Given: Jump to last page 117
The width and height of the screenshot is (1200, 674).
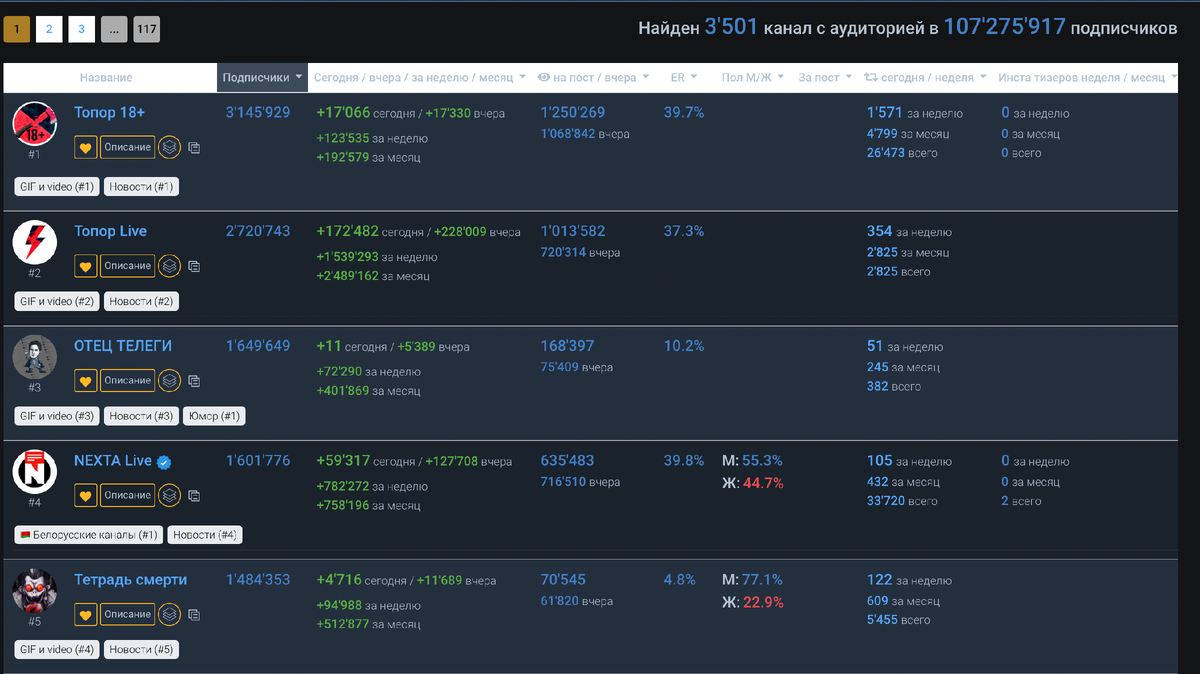Looking at the screenshot, I should 147,30.
